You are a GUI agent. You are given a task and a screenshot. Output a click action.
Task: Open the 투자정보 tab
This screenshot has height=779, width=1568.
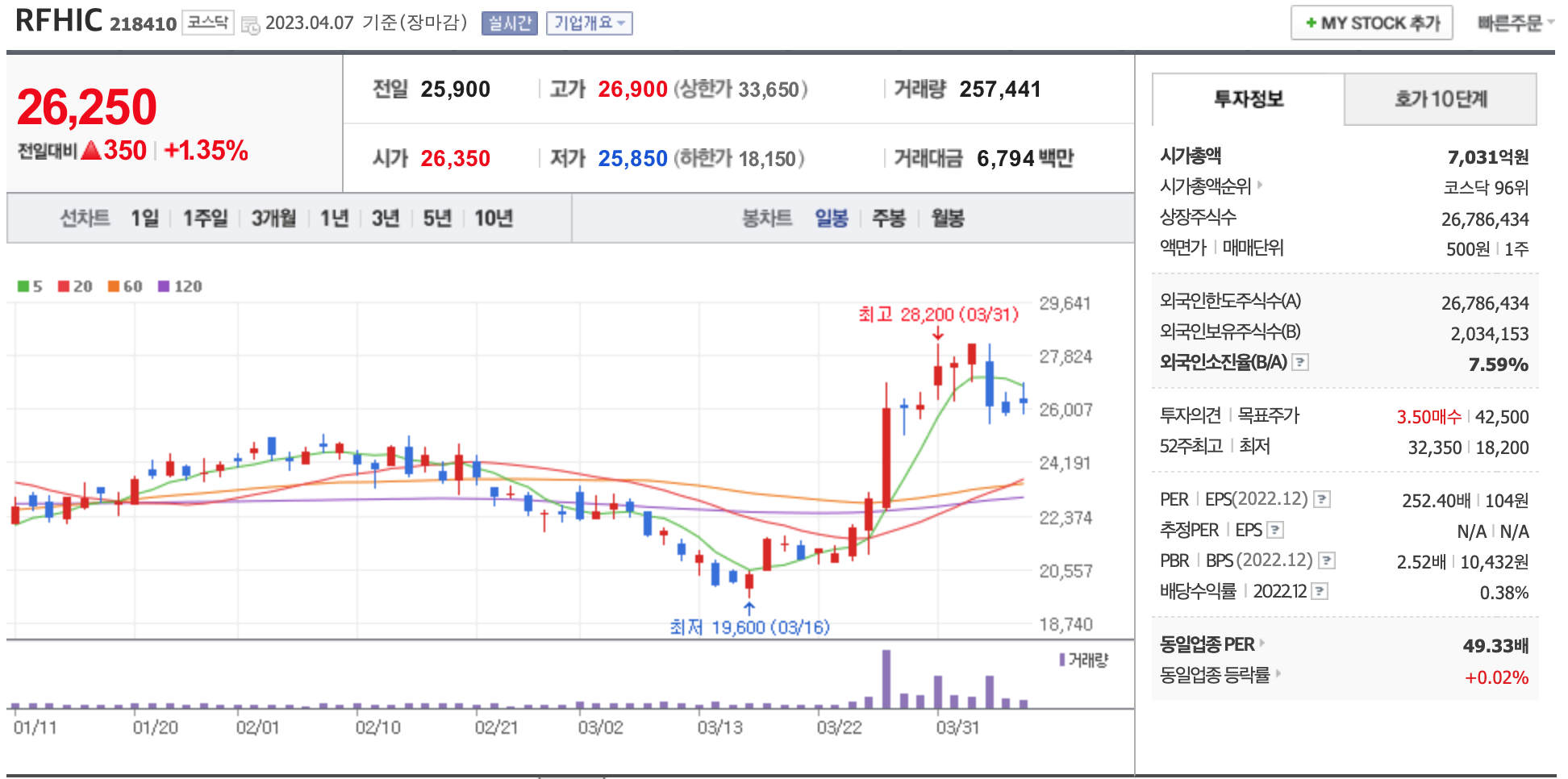(x=1248, y=99)
